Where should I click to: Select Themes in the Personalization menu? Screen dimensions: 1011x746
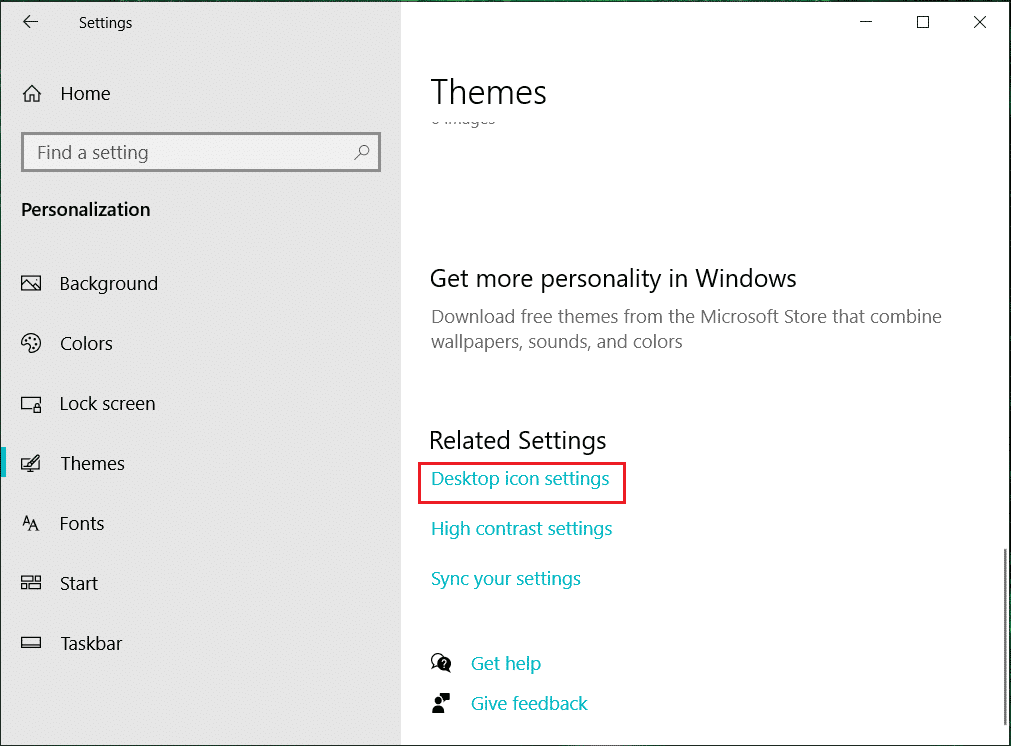[x=92, y=464]
